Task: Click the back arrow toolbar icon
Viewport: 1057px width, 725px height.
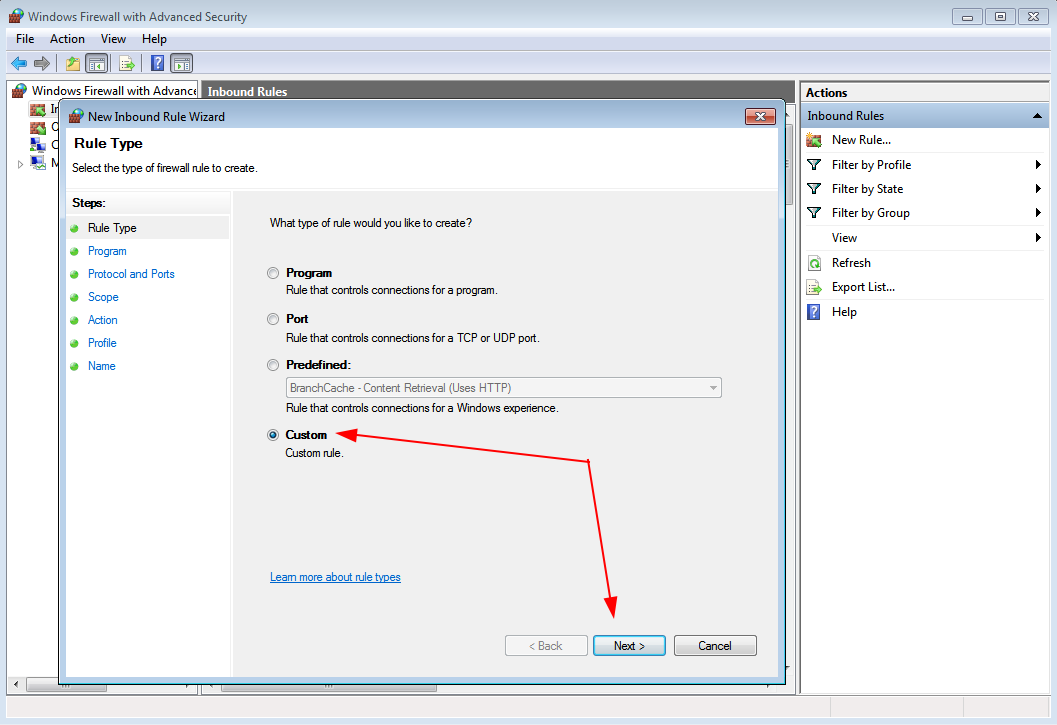Action: tap(18, 64)
